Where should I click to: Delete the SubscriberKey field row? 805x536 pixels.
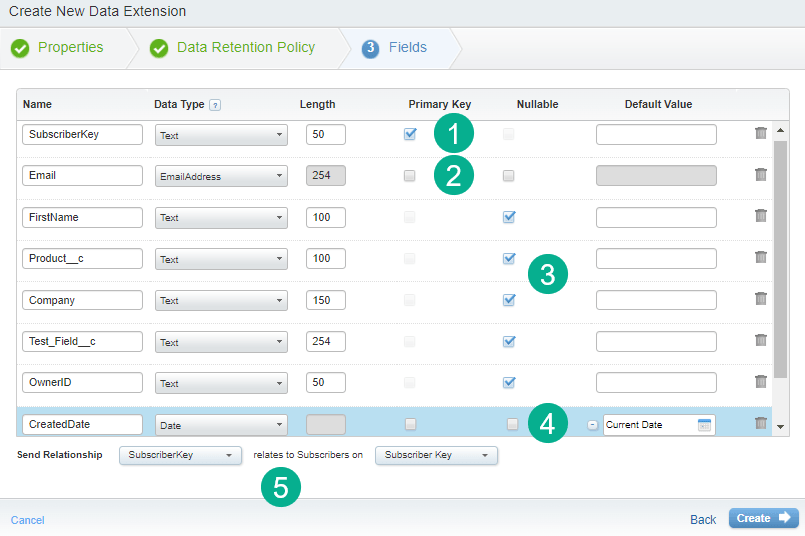coord(761,134)
